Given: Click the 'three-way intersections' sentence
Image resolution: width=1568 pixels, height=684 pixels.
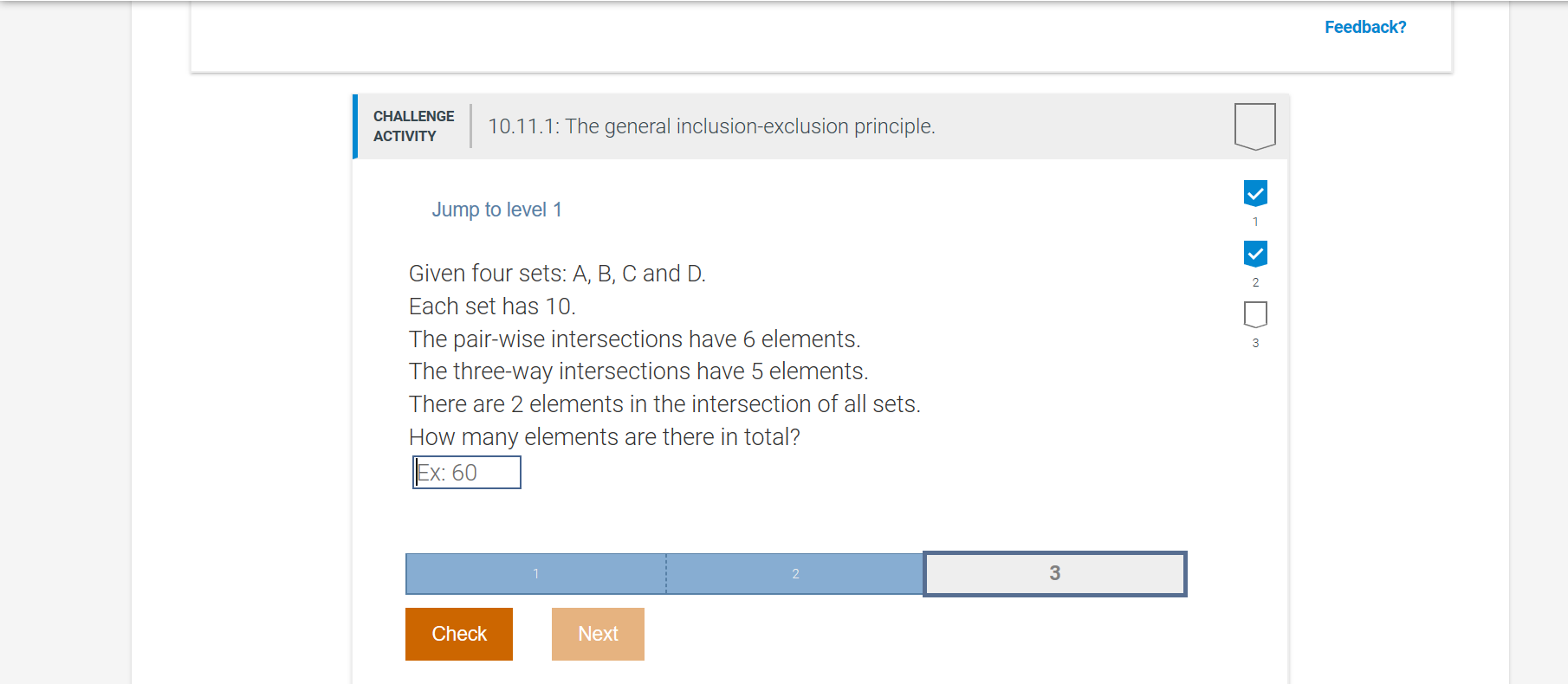Looking at the screenshot, I should tap(638, 371).
